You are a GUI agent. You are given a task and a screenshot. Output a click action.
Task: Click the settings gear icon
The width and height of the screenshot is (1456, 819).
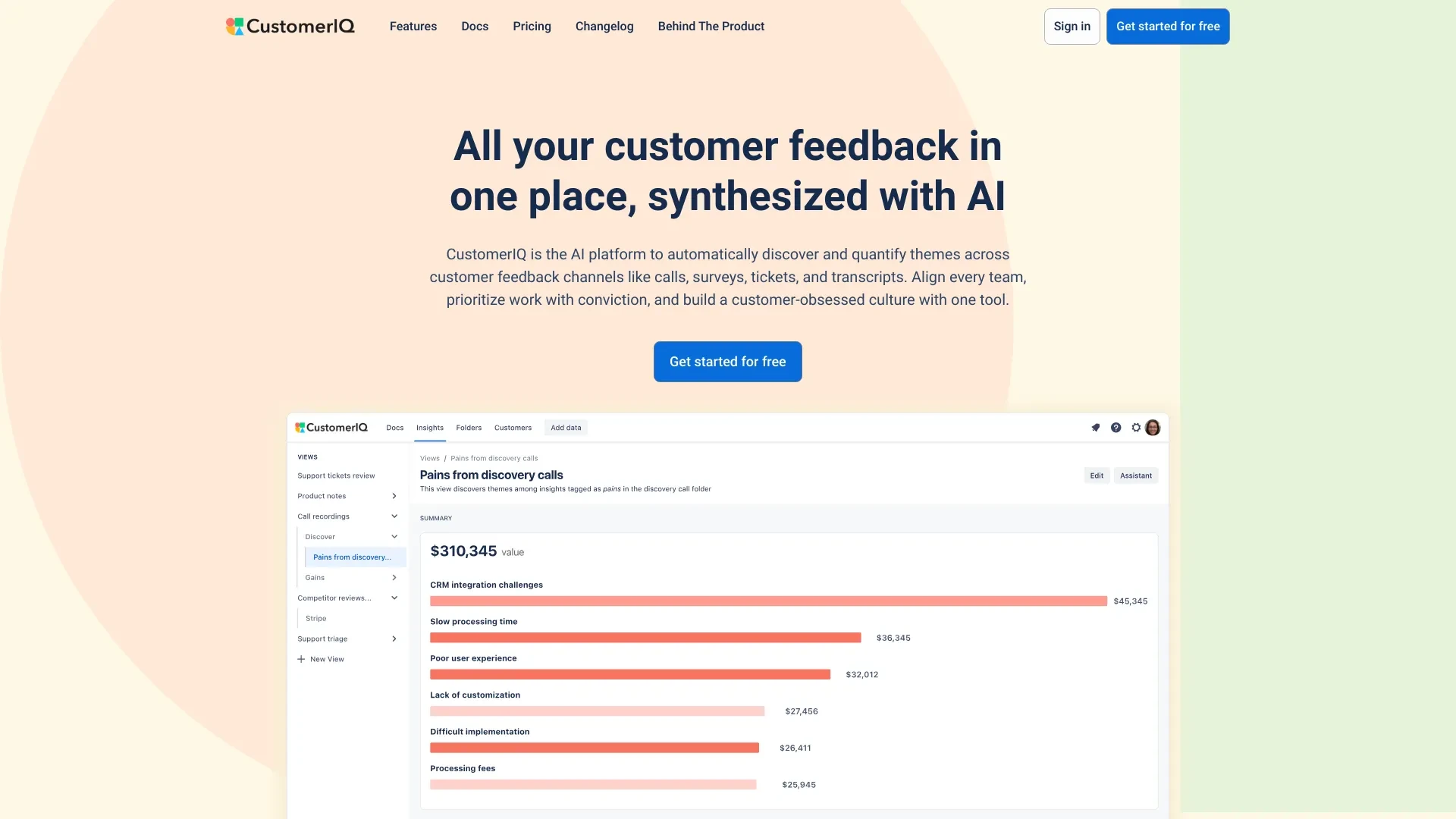1135,428
